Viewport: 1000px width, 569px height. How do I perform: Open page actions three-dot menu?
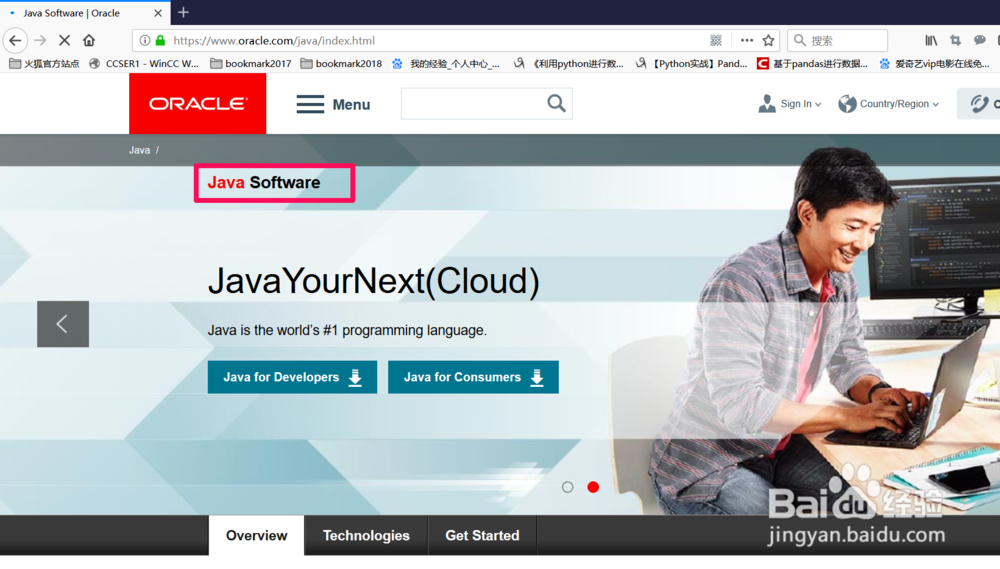click(746, 41)
